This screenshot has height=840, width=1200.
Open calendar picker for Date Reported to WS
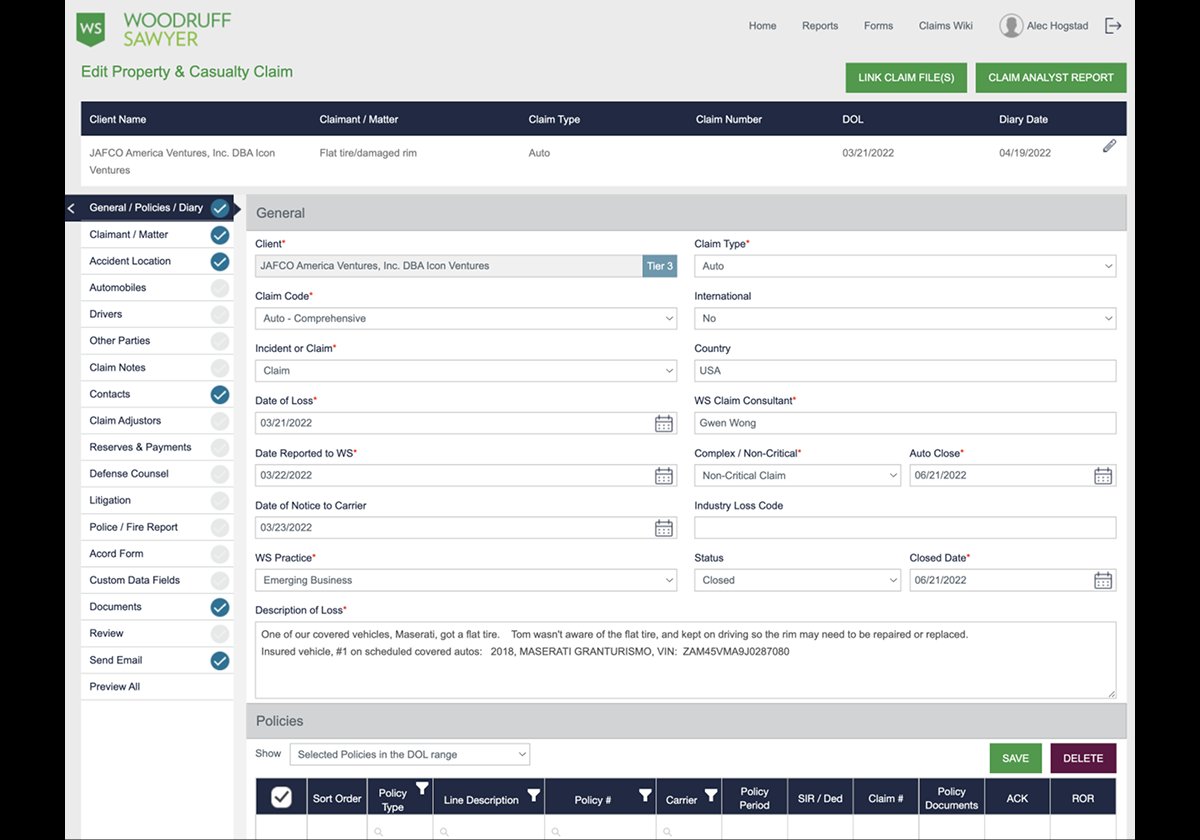click(664, 475)
